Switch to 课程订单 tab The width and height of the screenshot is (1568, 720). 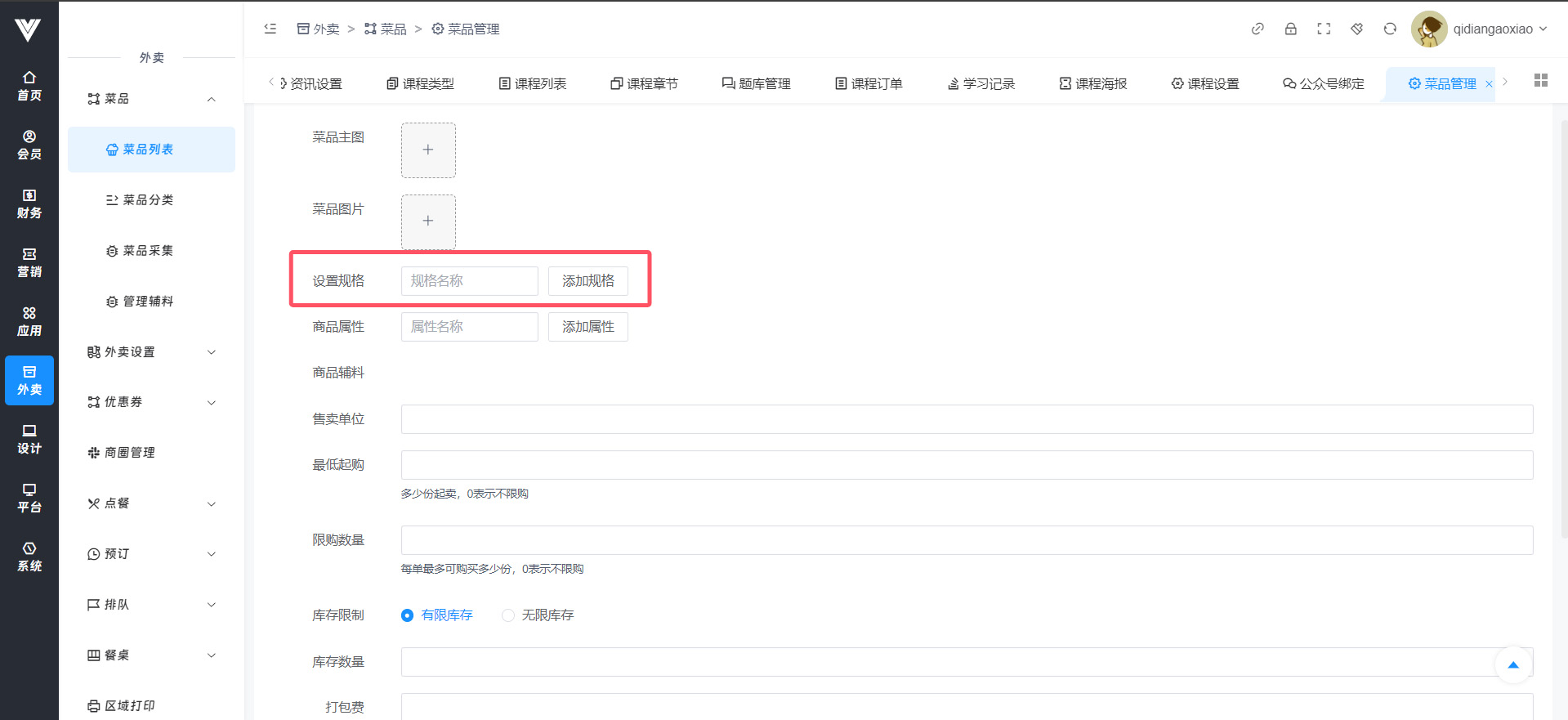pos(869,83)
